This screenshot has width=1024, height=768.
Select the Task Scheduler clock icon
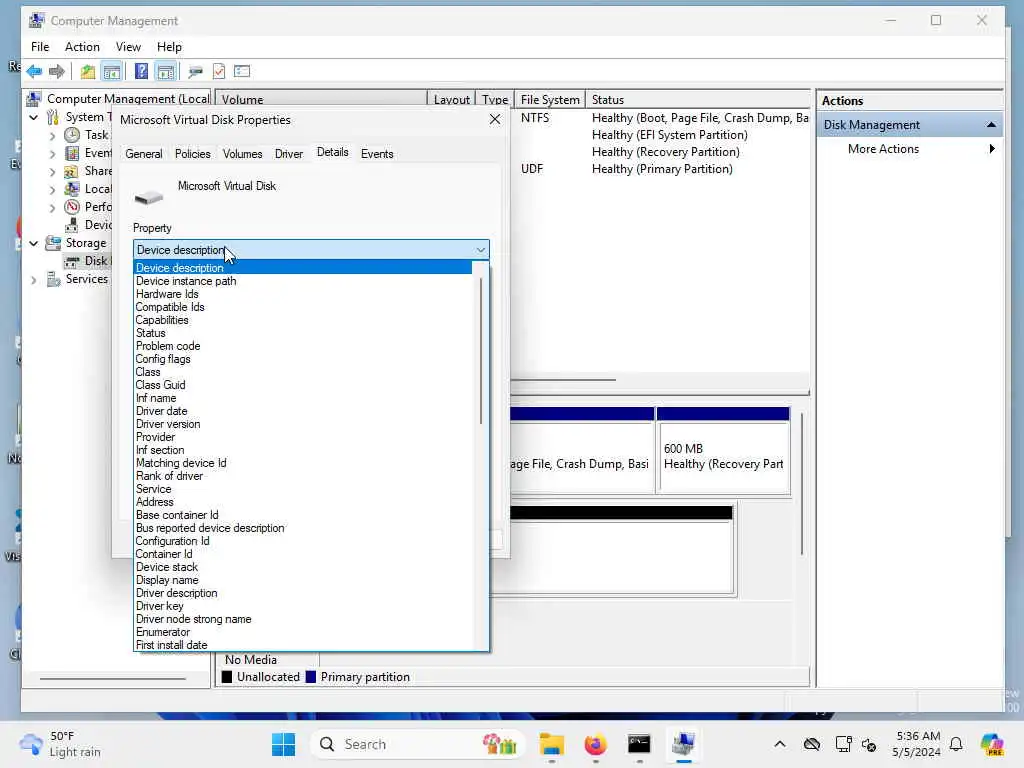click(72, 135)
